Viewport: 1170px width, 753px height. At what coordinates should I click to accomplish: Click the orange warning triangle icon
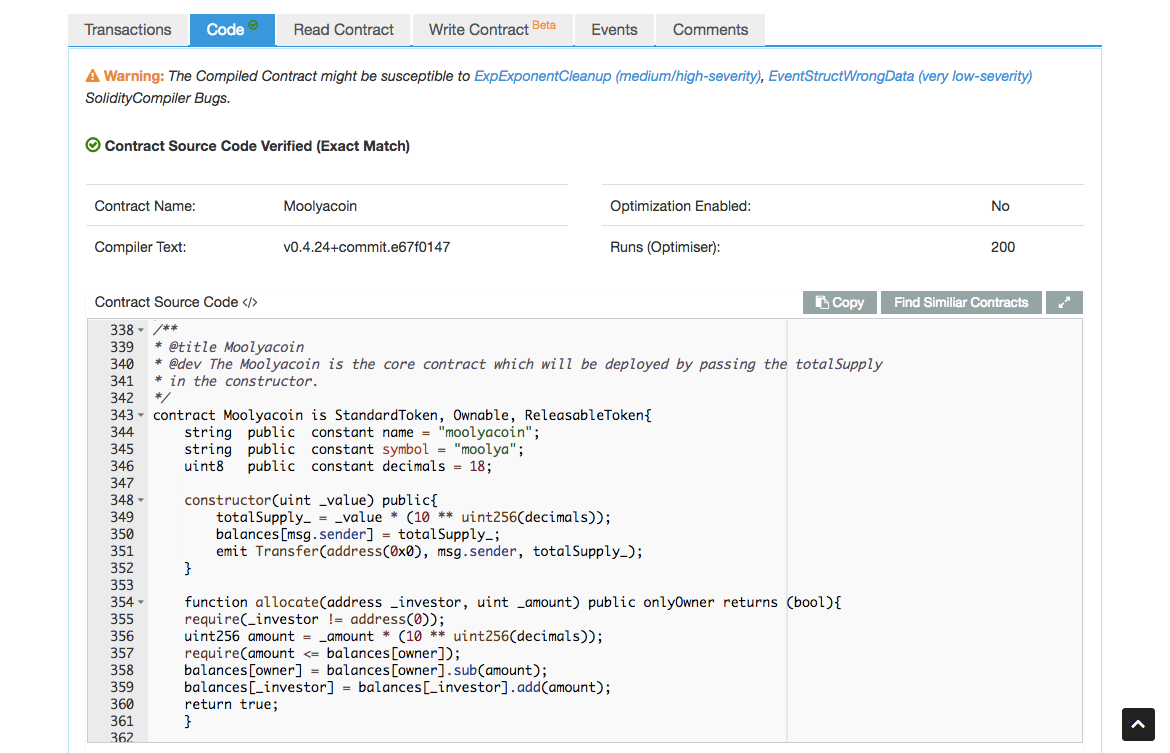click(x=93, y=76)
